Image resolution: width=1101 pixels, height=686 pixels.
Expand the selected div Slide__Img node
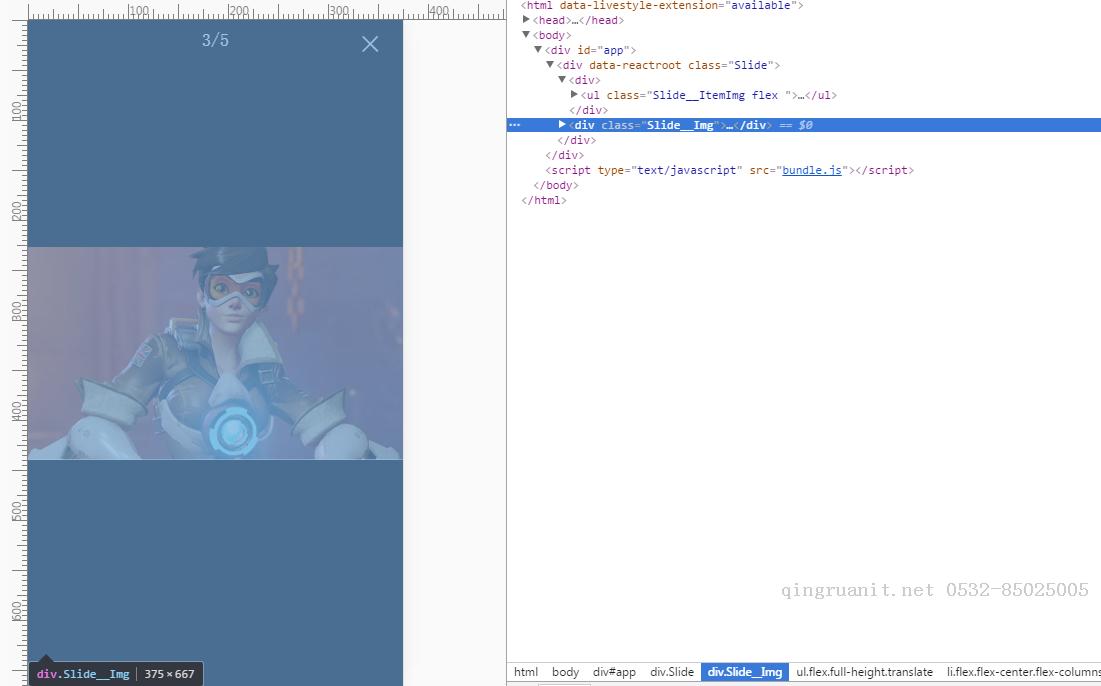562,124
